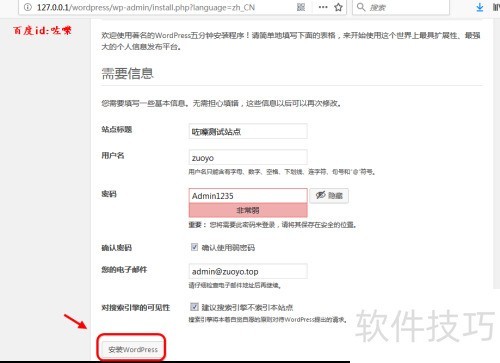This screenshot has height=363, width=500.
Task: Click the password field with Admin1235
Action: point(248,196)
